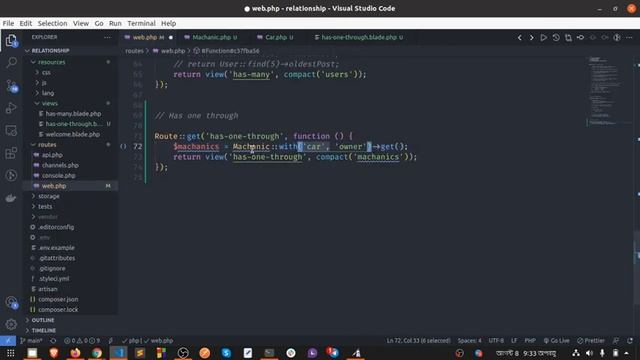
Task: Open the Docker view in activity bar
Action: [x=11, y=198]
